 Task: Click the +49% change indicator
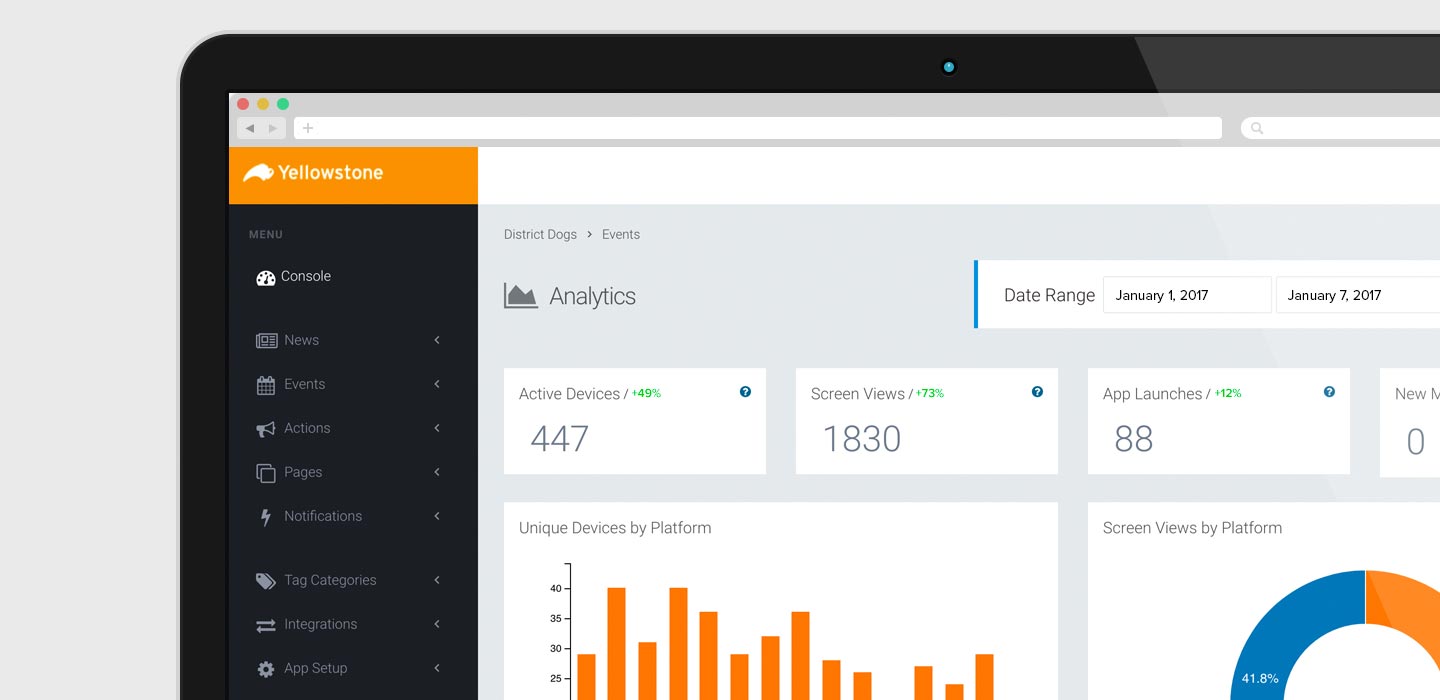pyautogui.click(x=646, y=394)
